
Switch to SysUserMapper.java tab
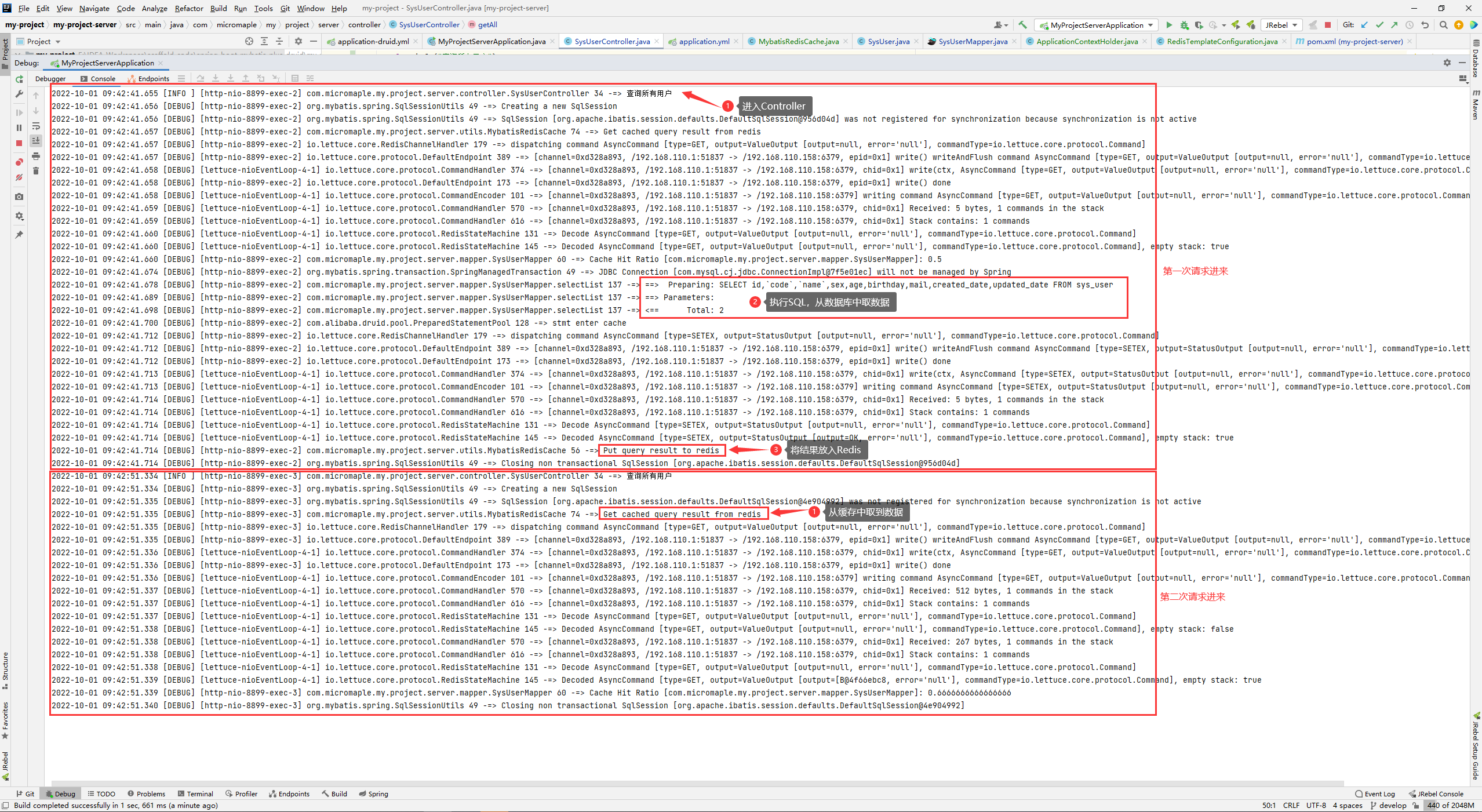[973, 41]
